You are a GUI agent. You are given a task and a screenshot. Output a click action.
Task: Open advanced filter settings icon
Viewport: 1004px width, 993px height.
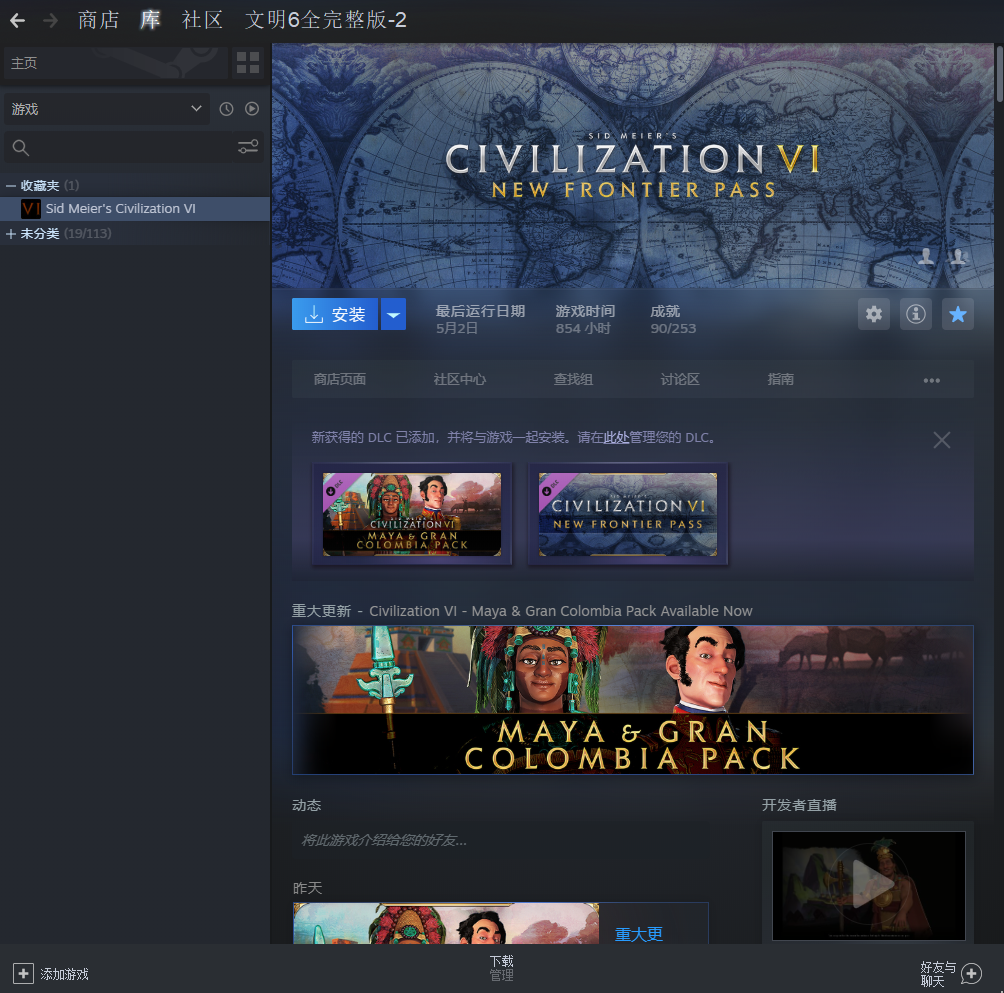pyautogui.click(x=248, y=148)
